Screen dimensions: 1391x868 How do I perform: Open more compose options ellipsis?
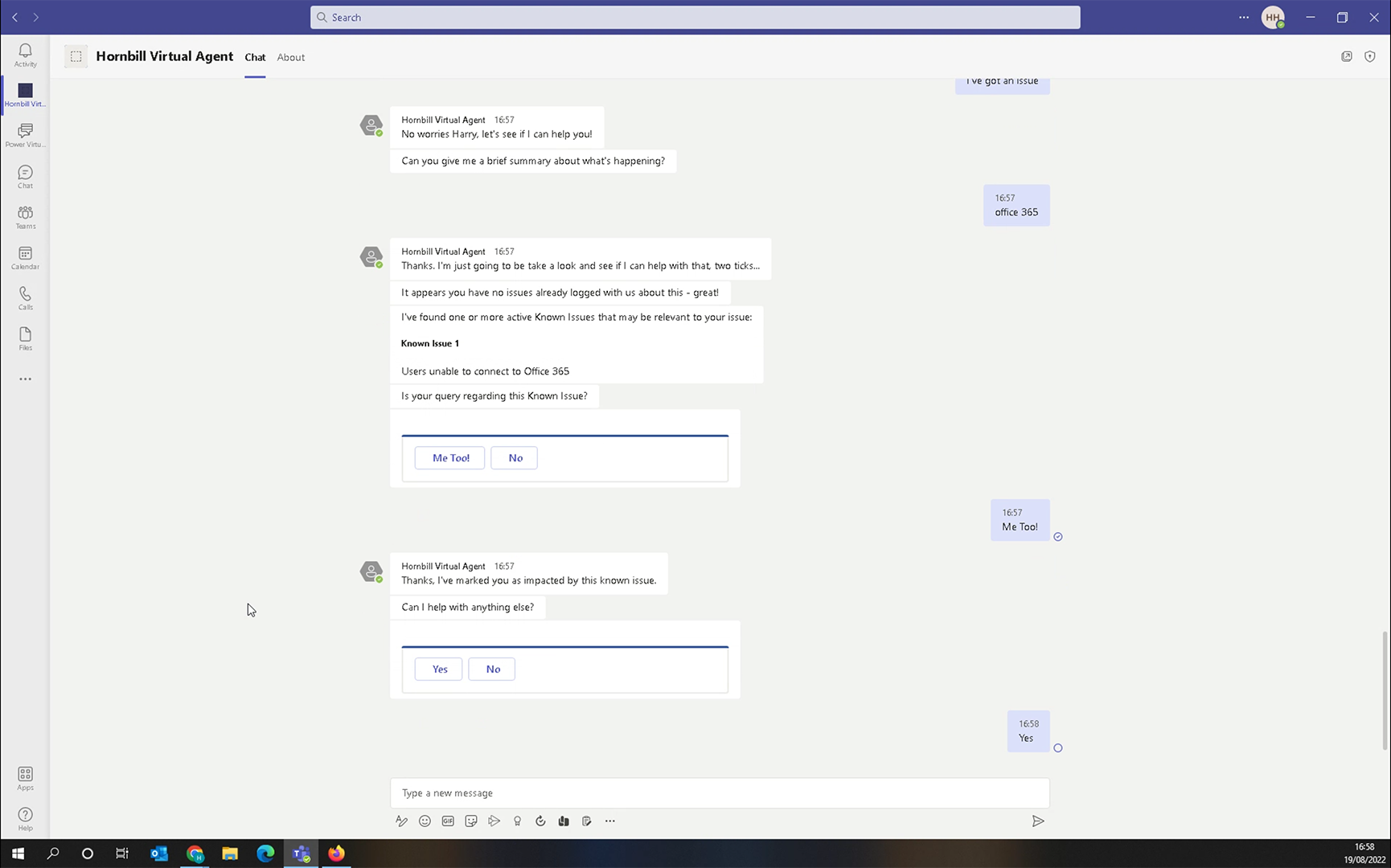click(x=610, y=821)
